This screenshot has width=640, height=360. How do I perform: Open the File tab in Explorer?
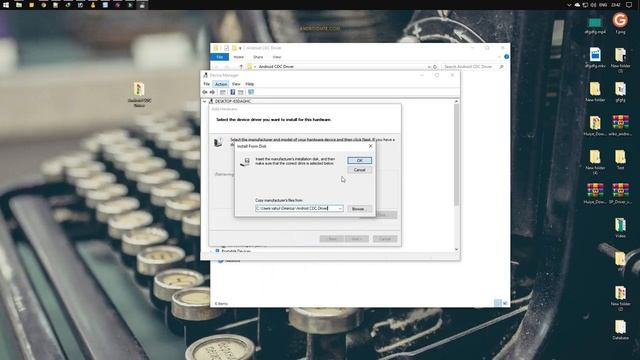coord(220,57)
